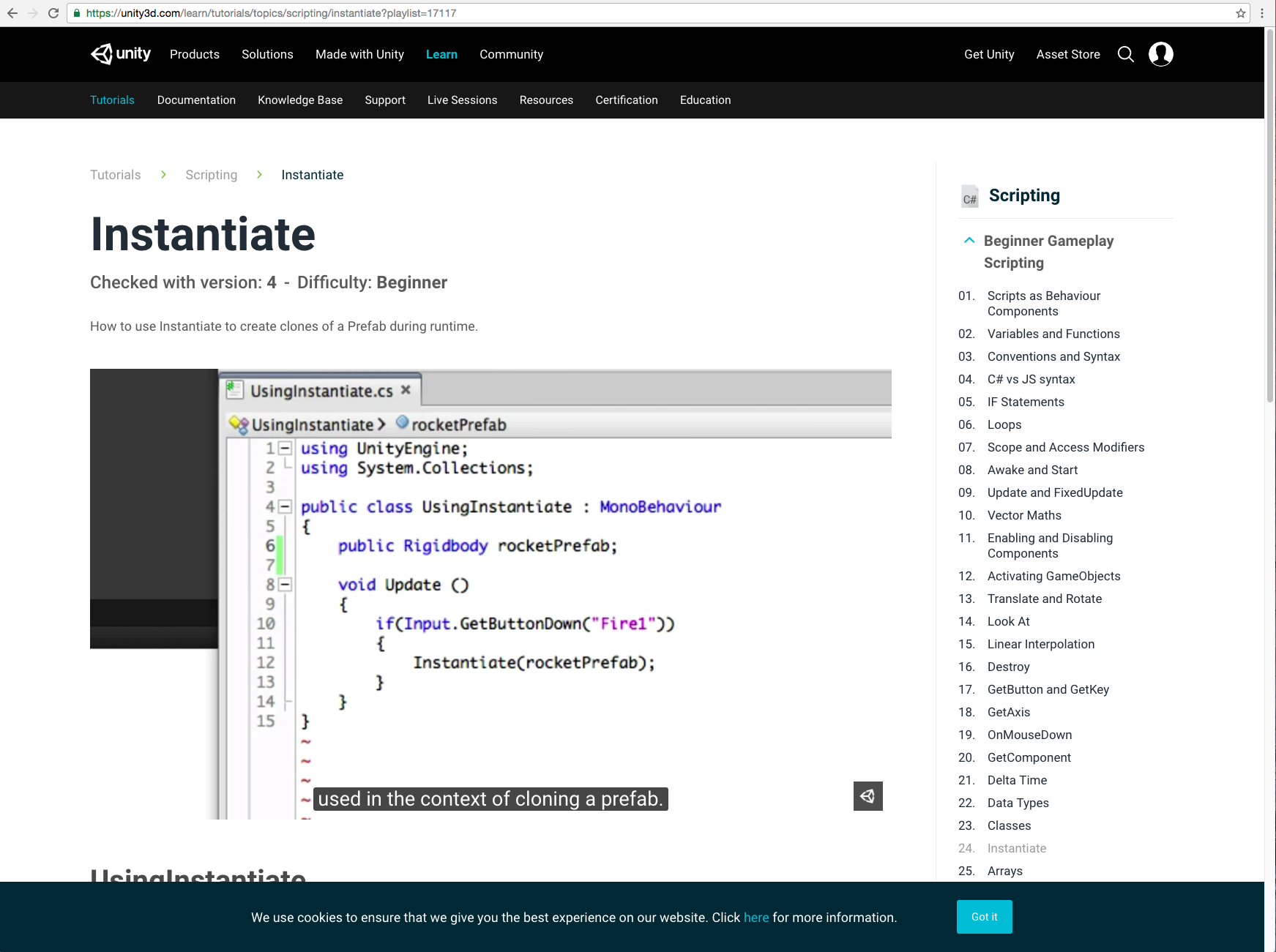This screenshot has height=952, width=1276.
Task: Open the OnMouseDown lesson
Action: point(1029,735)
